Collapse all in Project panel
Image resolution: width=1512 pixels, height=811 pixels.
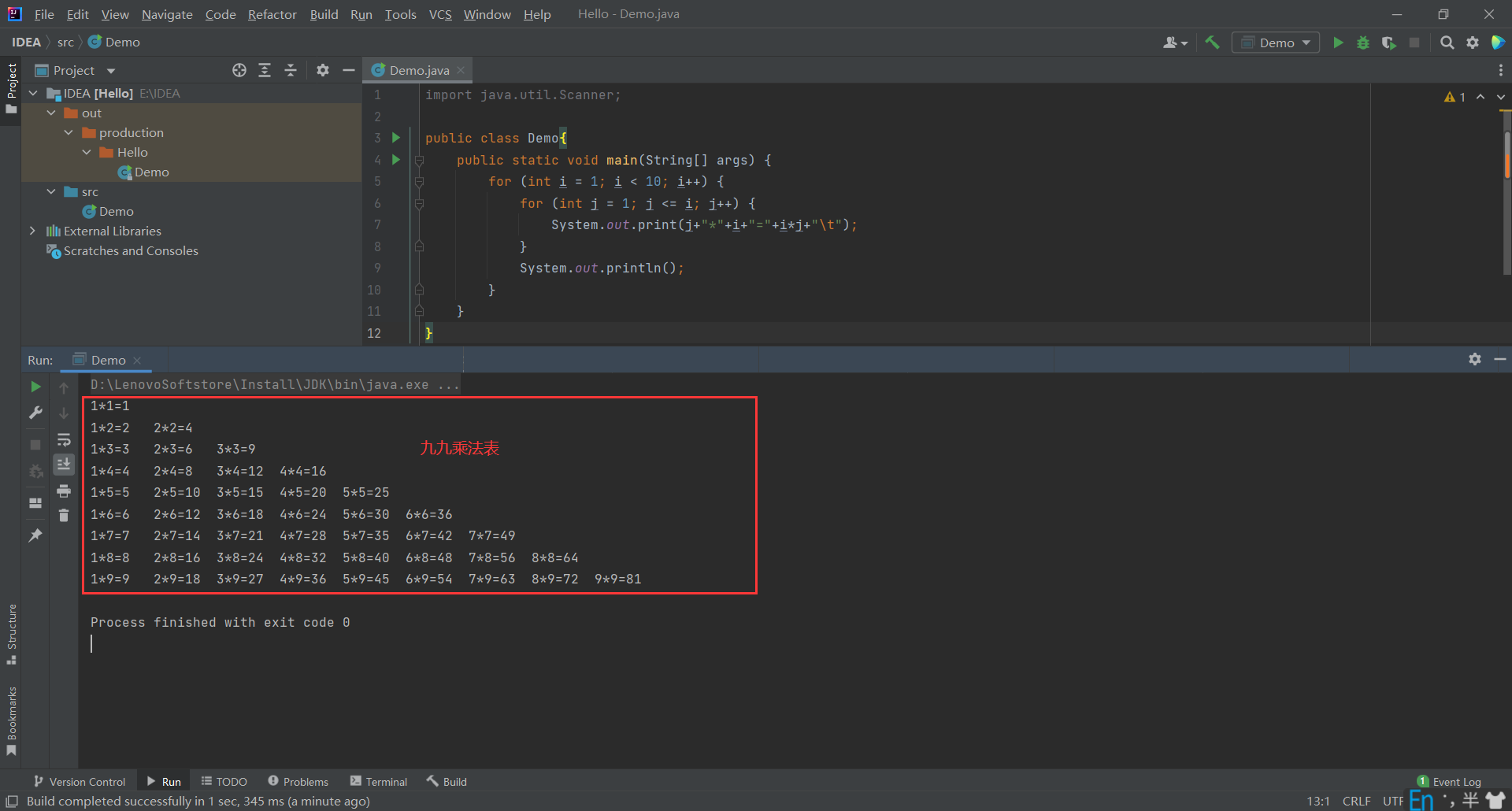(291, 70)
